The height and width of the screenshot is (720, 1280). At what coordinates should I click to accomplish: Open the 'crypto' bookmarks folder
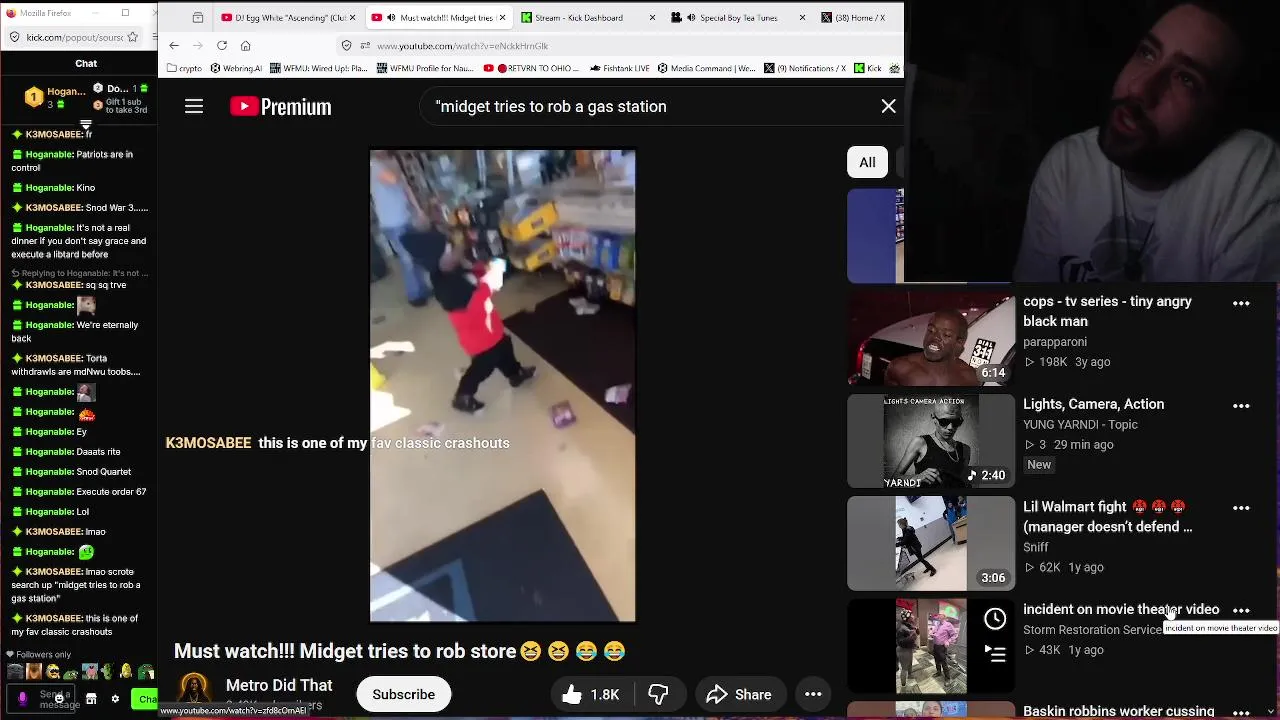tap(184, 68)
